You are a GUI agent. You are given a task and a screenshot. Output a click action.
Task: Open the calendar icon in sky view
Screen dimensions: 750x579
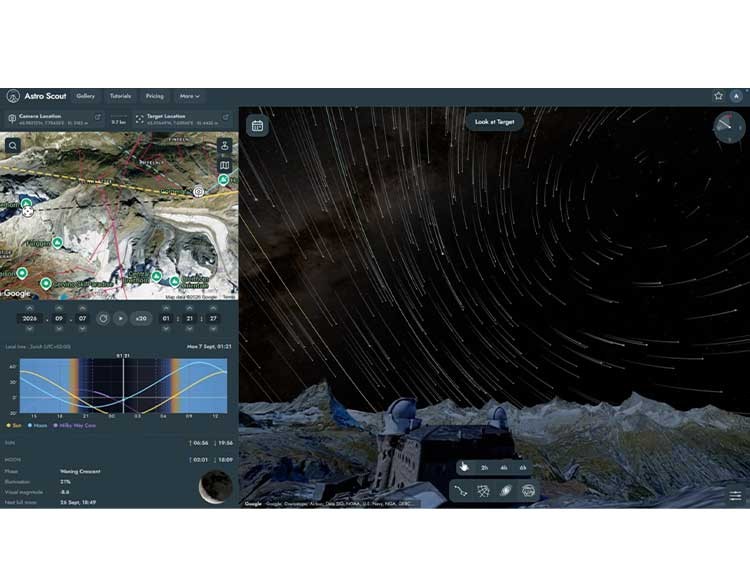click(x=257, y=126)
